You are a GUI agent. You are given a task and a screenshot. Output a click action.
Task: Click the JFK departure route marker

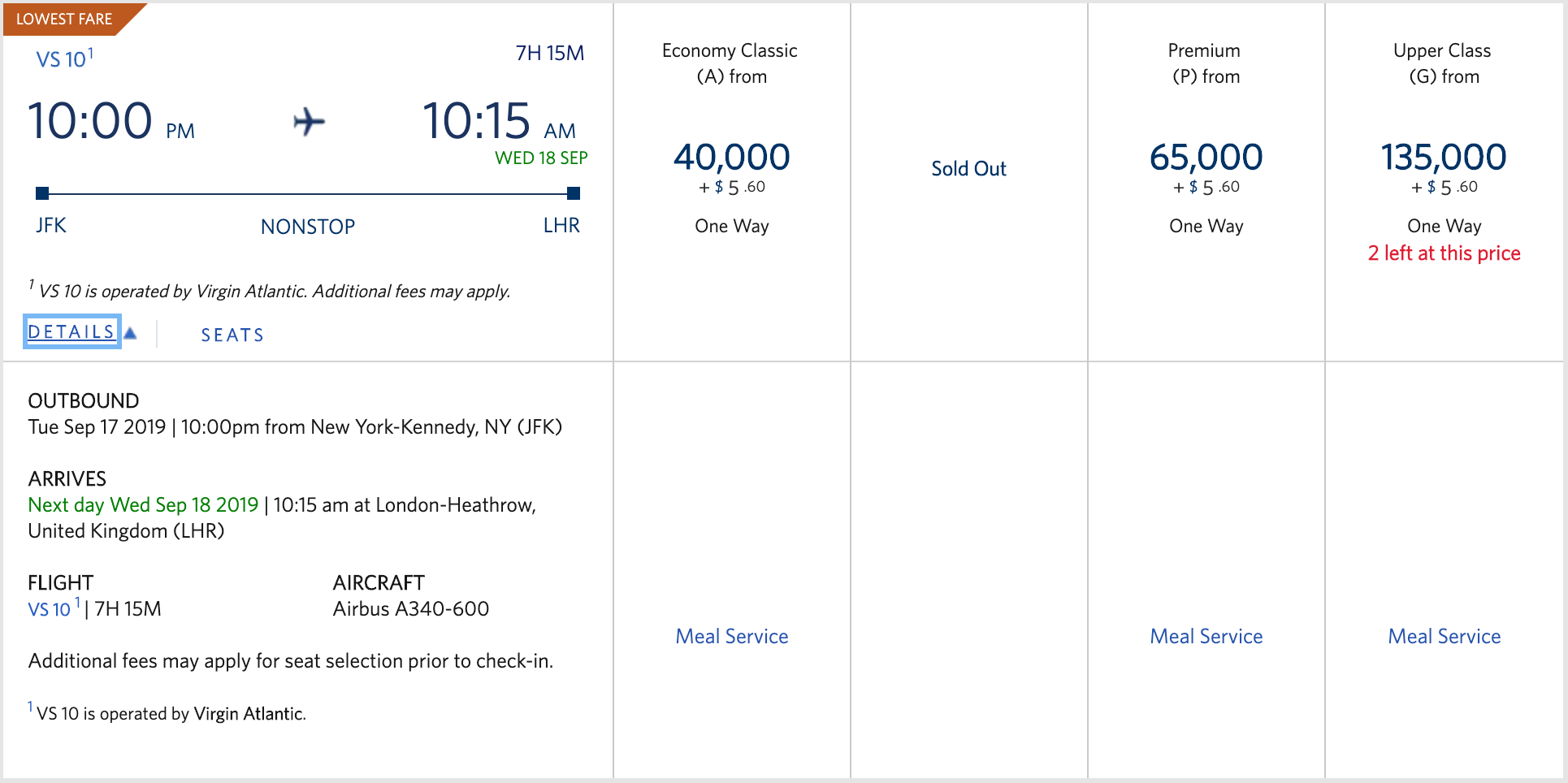[42, 193]
